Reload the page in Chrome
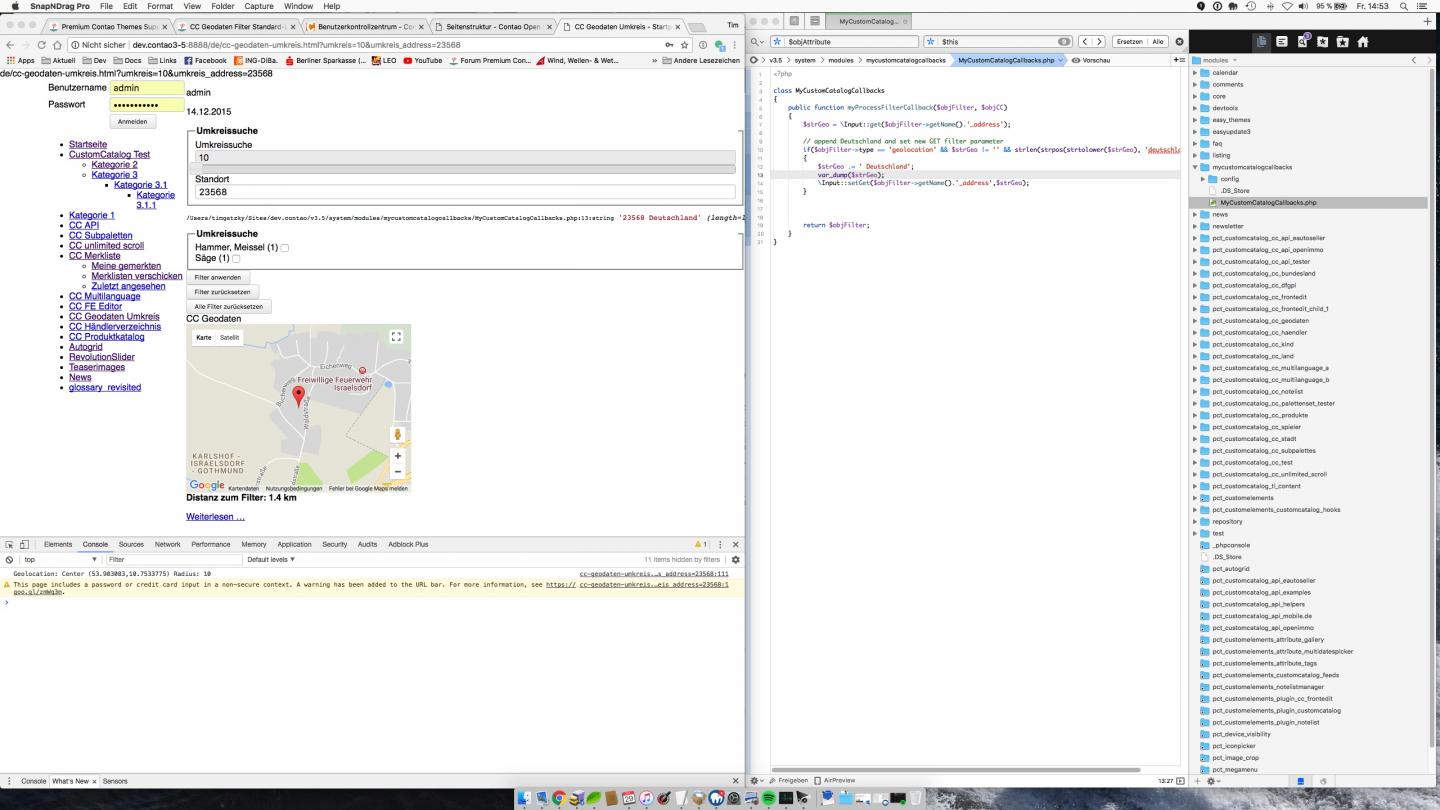Viewport: 1440px width, 810px height. click(x=42, y=45)
